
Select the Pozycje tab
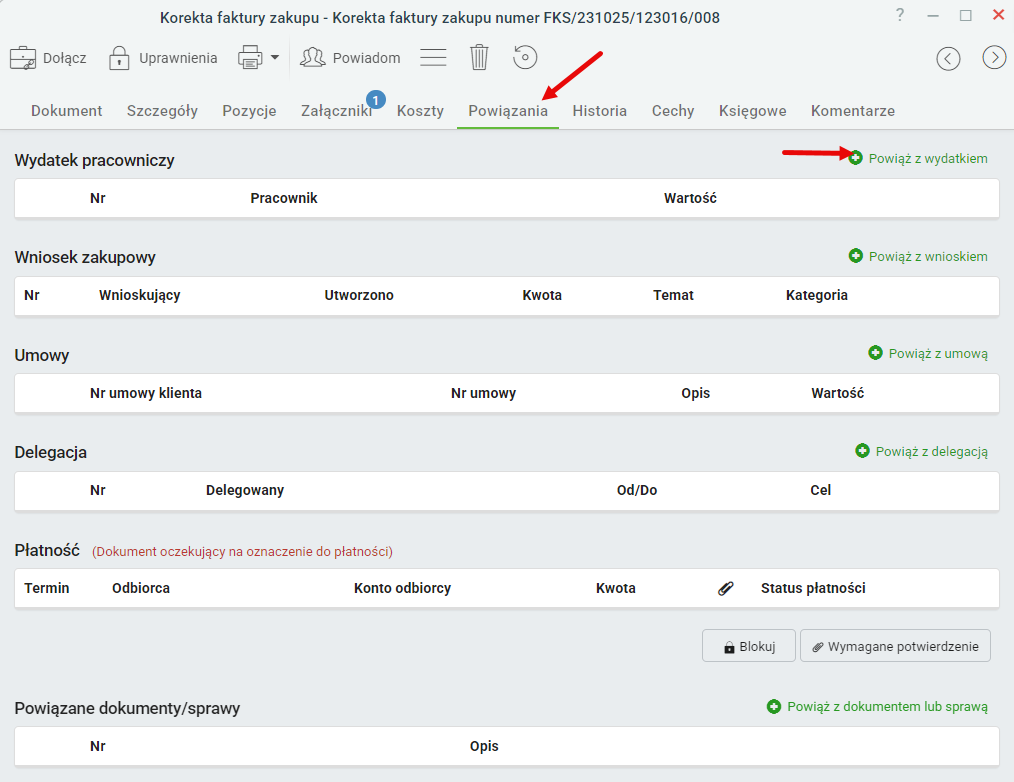click(x=250, y=111)
